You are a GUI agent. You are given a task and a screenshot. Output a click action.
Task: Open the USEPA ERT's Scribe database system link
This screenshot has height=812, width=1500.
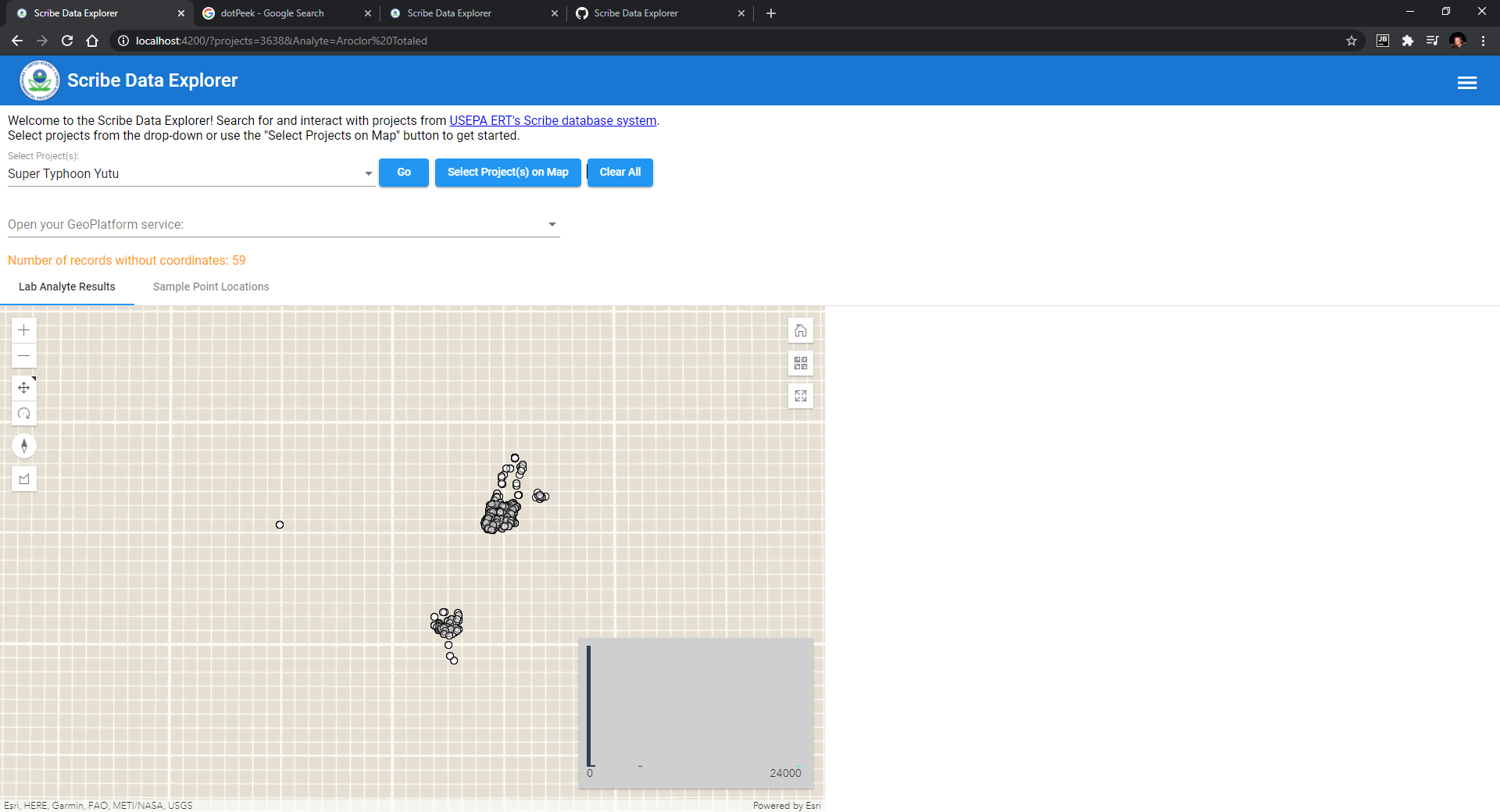point(552,120)
